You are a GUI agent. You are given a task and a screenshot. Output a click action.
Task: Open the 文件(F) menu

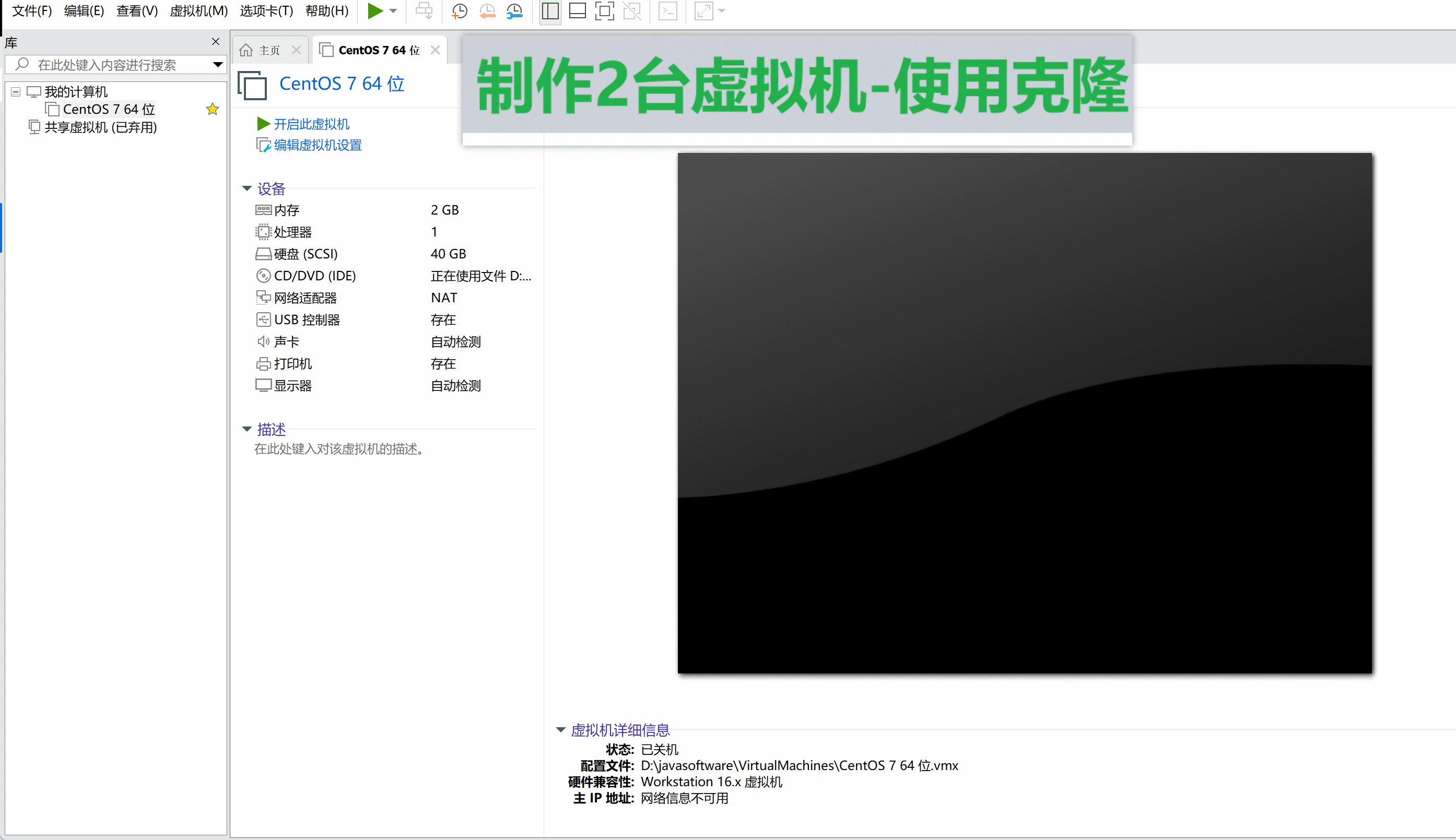point(32,11)
